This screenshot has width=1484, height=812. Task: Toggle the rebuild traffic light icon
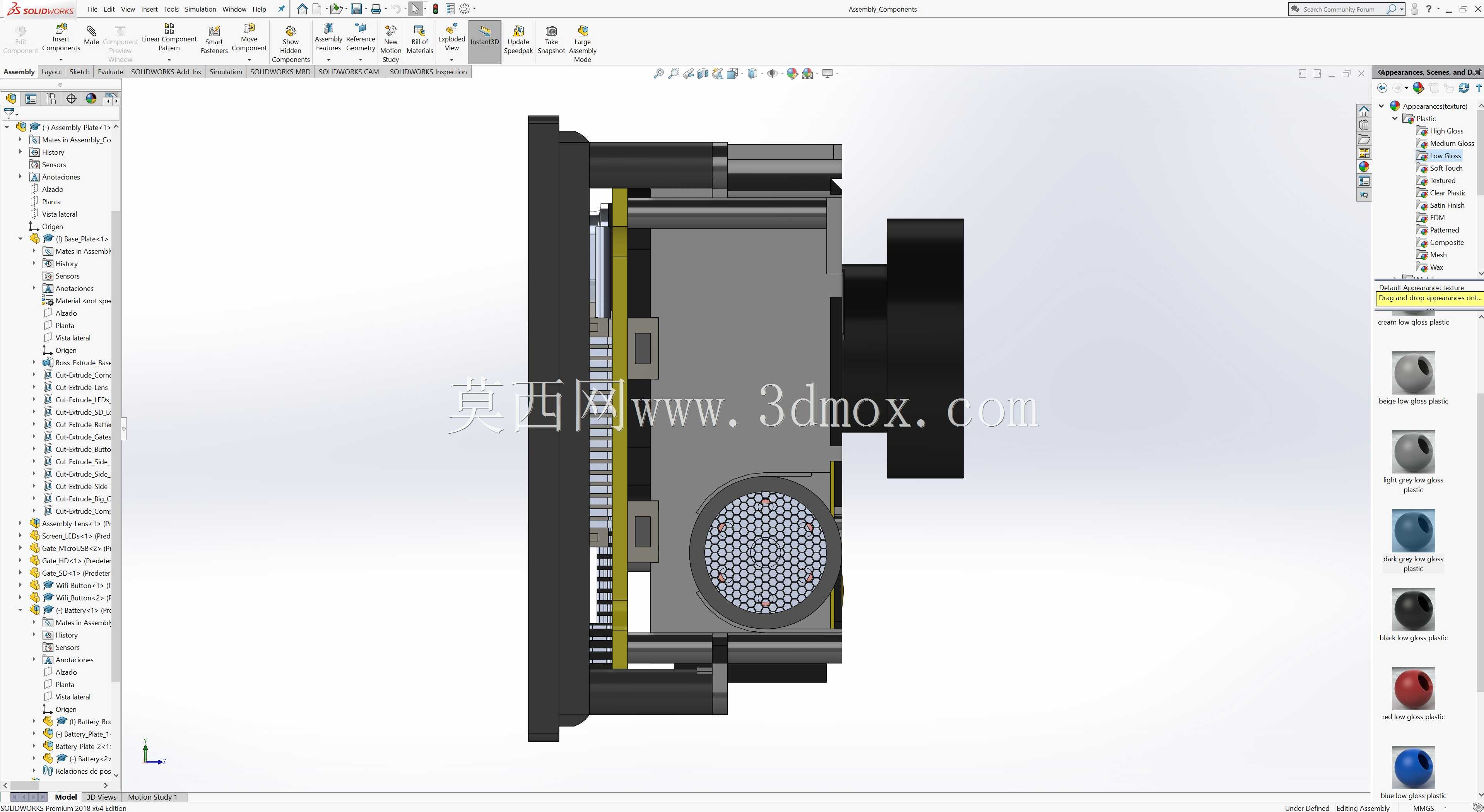click(436, 9)
